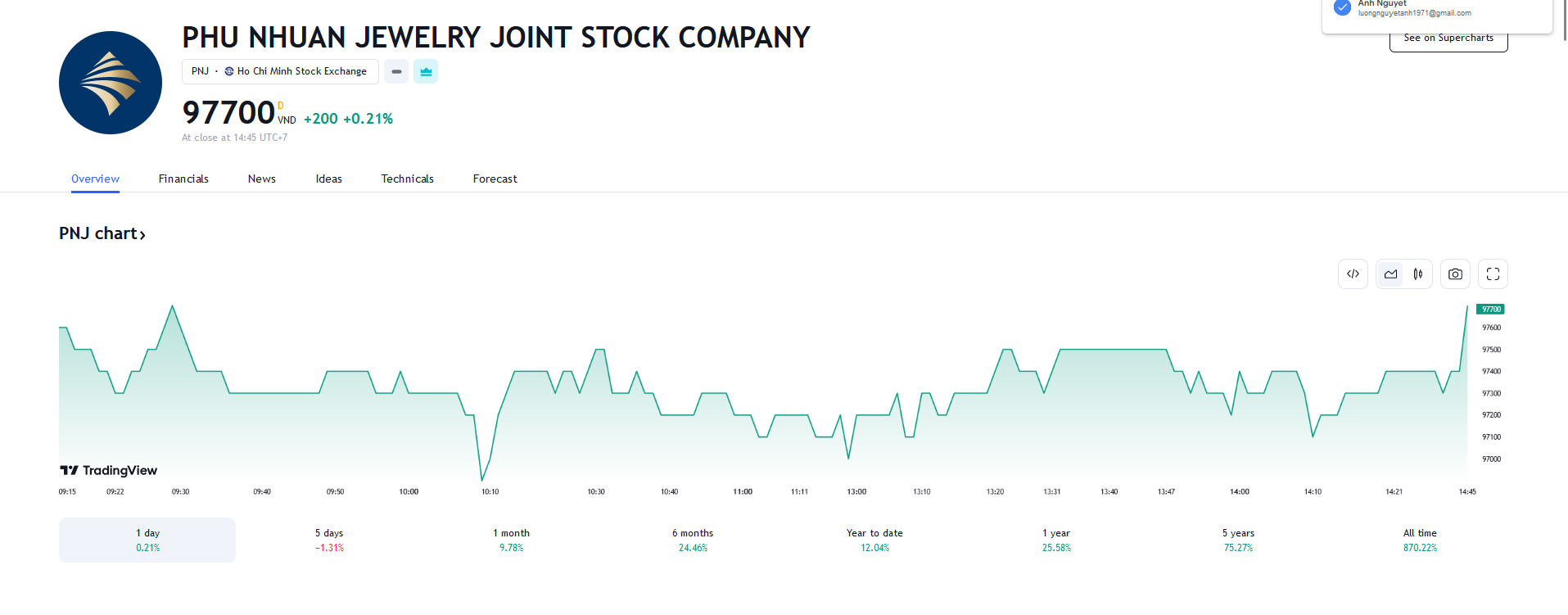Select the 1 month range
Screen dimensions: 1568x615
[x=511, y=540]
